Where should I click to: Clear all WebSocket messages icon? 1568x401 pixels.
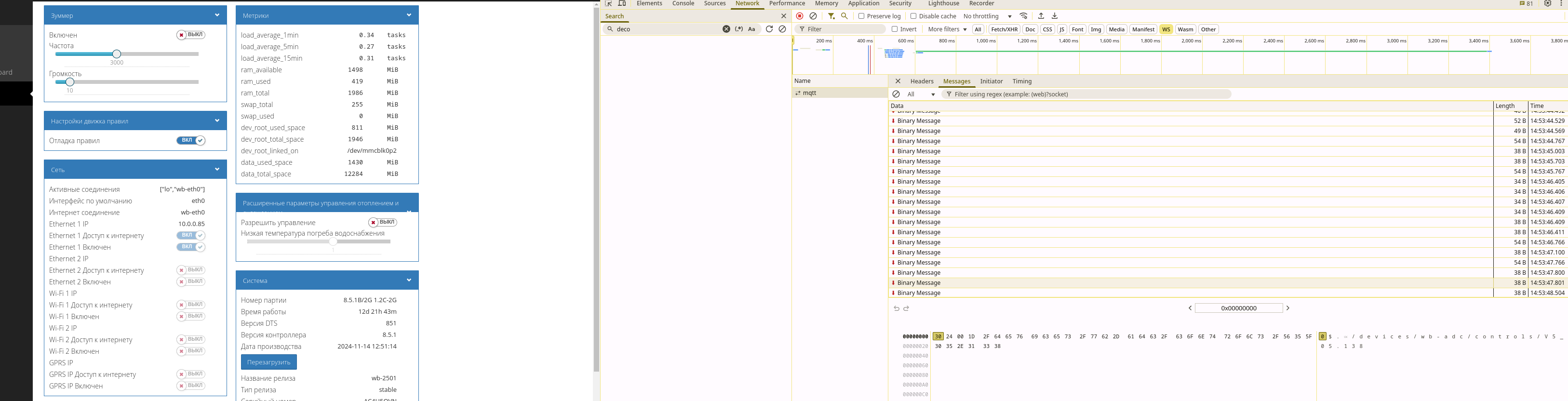pos(896,94)
